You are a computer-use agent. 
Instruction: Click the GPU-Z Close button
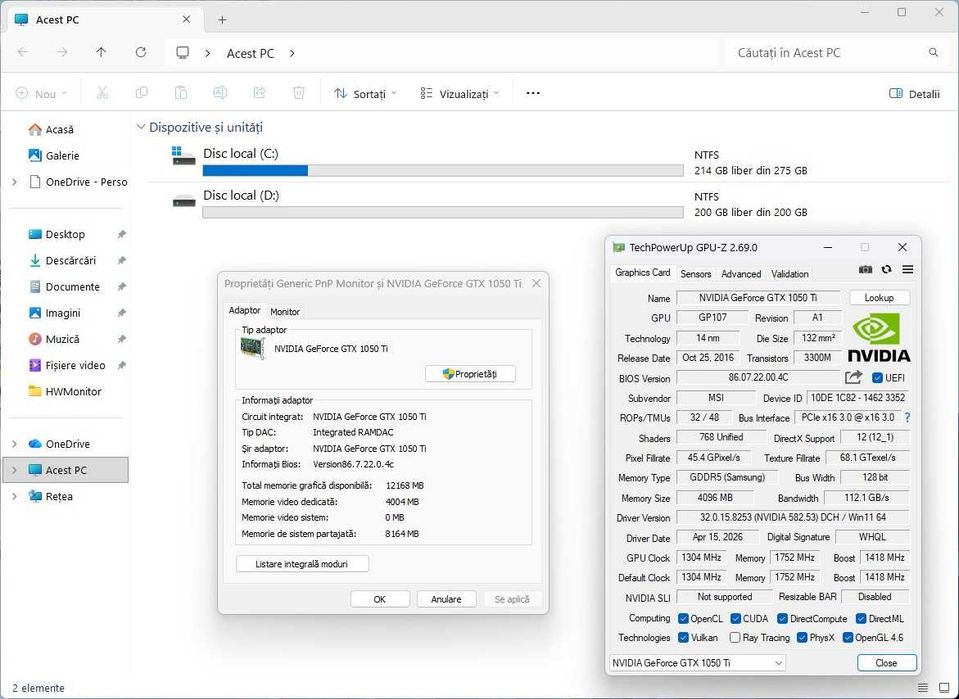click(886, 663)
